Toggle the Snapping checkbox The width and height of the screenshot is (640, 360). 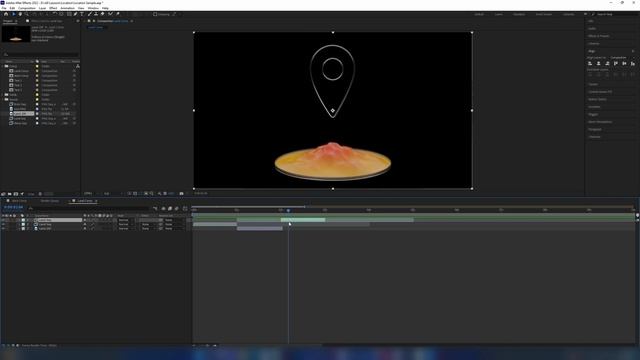pos(155,14)
